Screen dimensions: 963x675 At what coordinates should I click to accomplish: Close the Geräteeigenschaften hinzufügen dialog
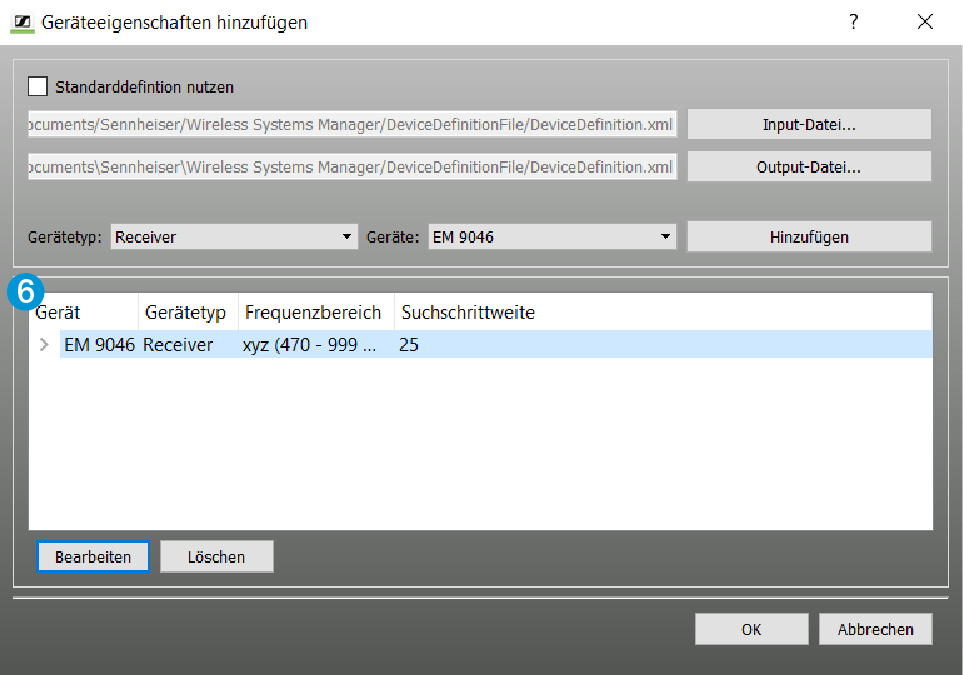tap(925, 22)
